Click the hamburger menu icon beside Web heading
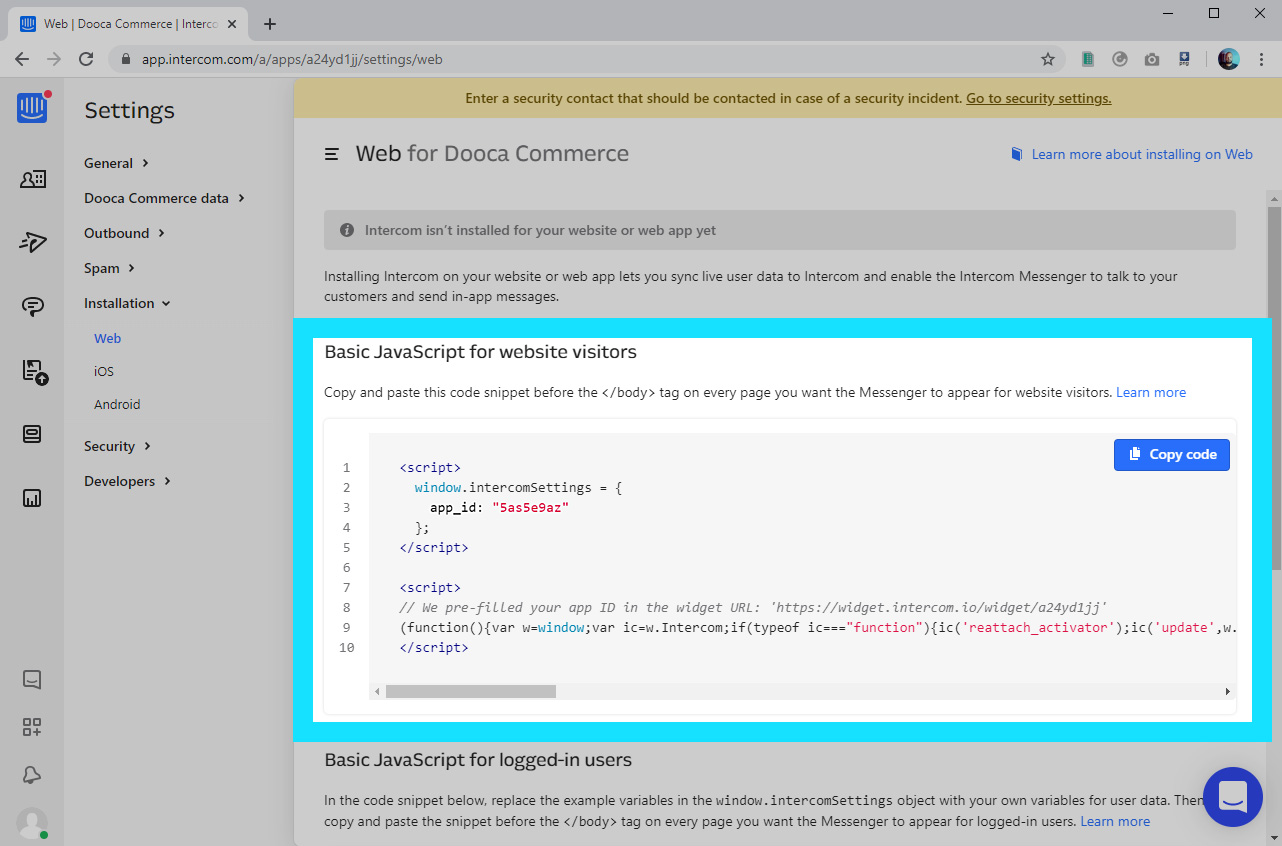The width and height of the screenshot is (1282, 846). [x=332, y=154]
